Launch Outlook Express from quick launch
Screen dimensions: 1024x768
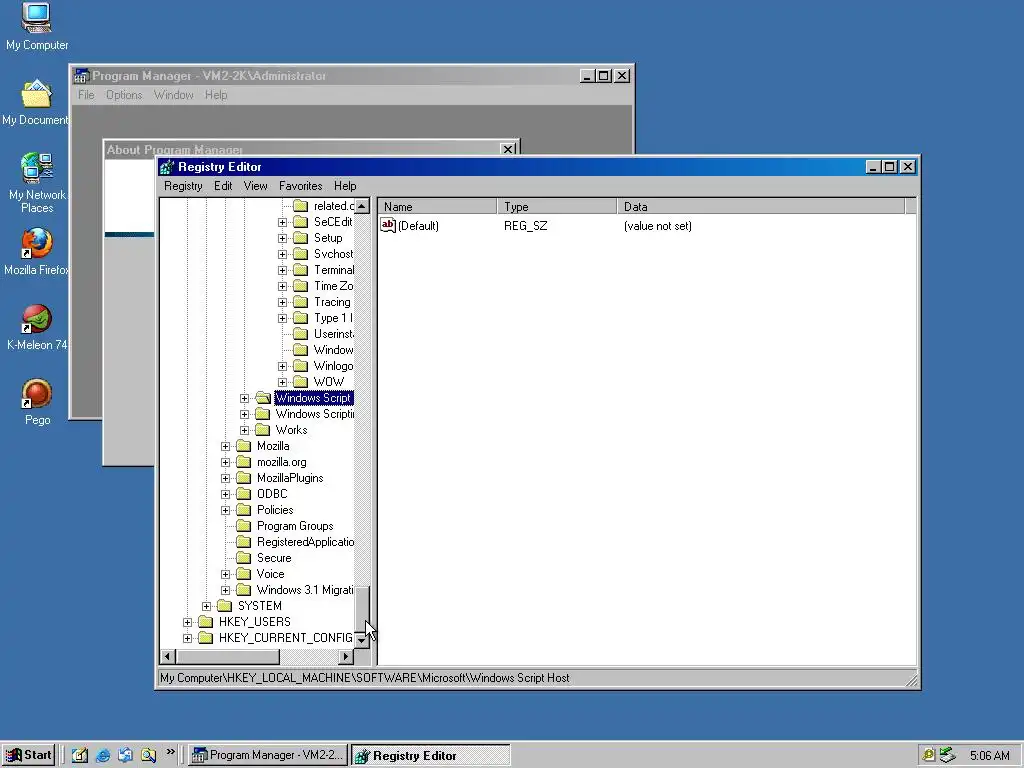[125, 756]
